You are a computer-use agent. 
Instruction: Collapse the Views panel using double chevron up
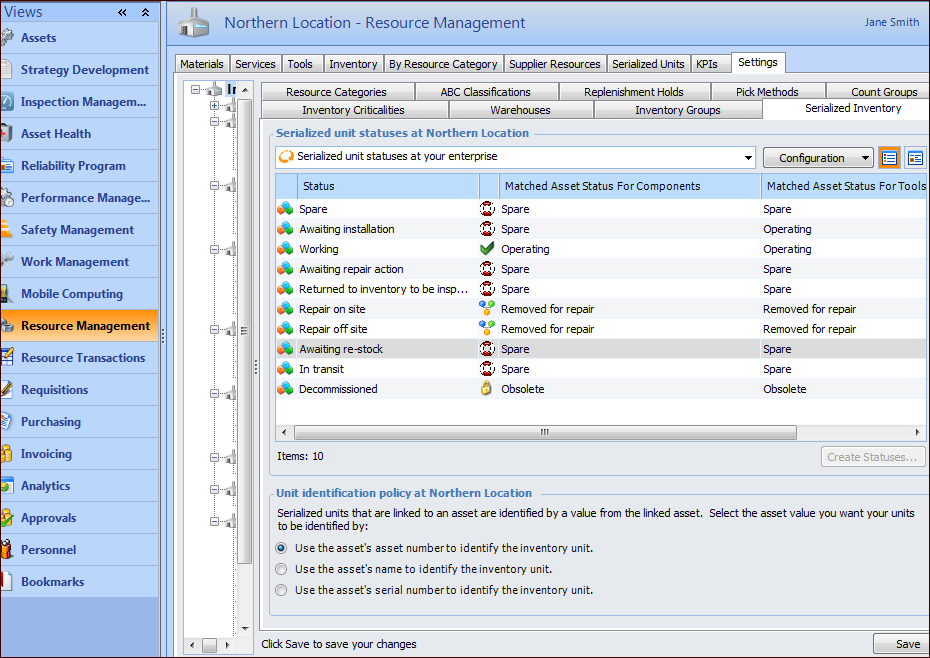point(145,13)
